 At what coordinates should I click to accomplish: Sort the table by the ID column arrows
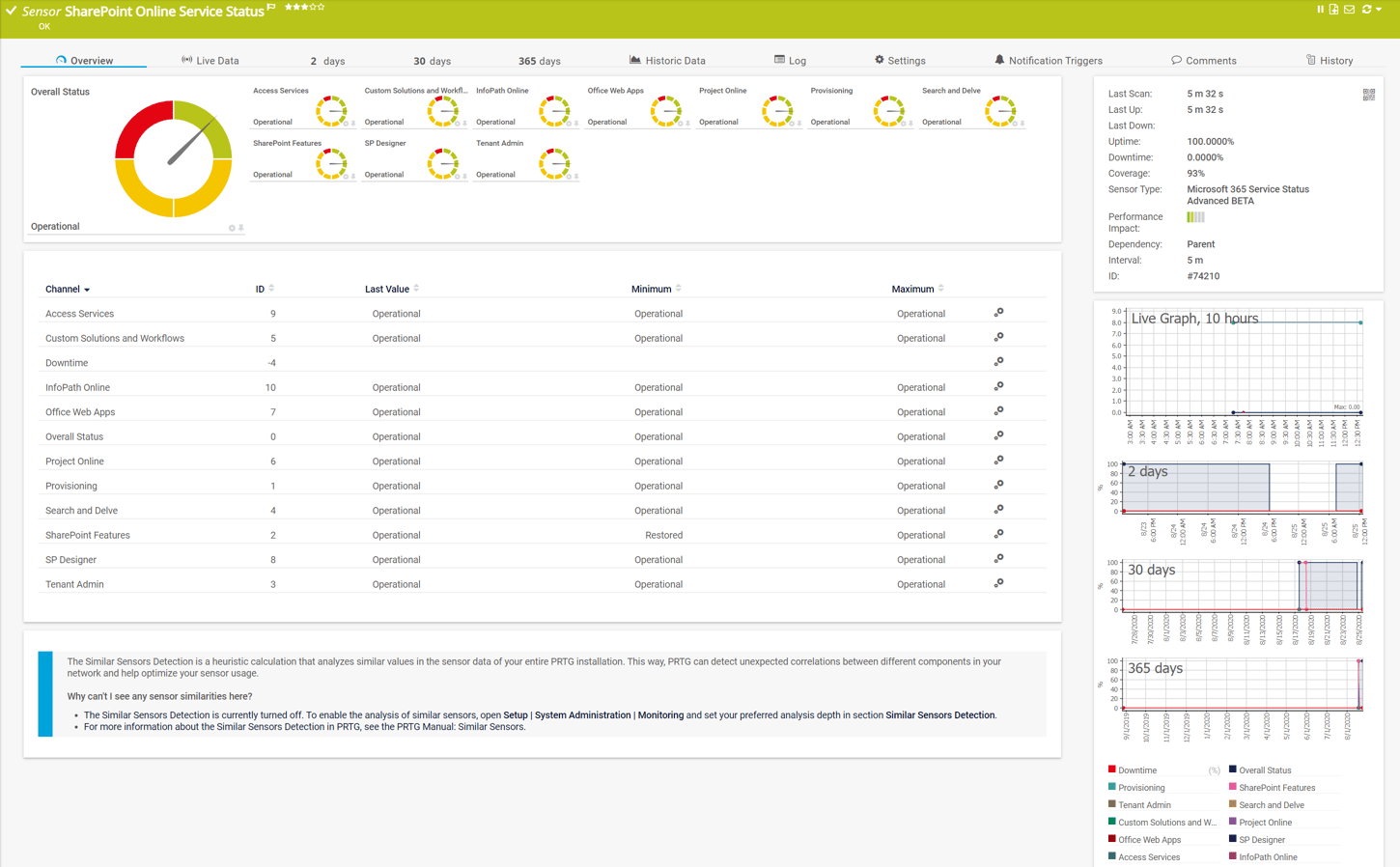(271, 288)
